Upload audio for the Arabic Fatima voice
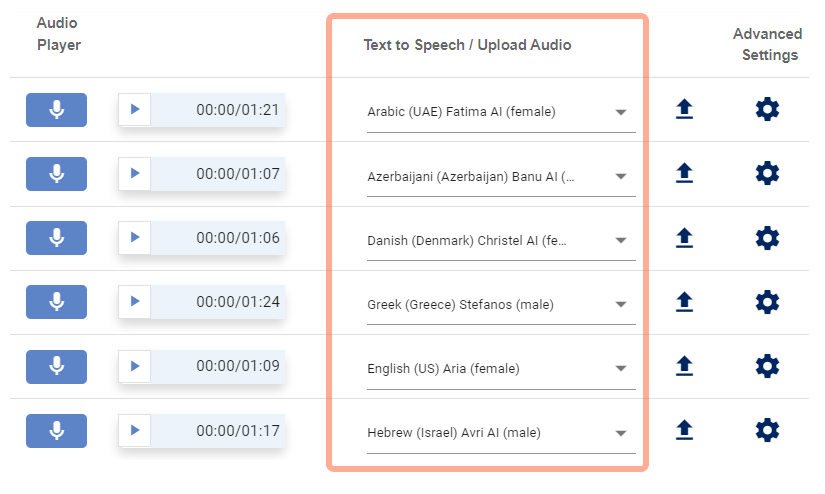825x494 pixels. coord(684,109)
